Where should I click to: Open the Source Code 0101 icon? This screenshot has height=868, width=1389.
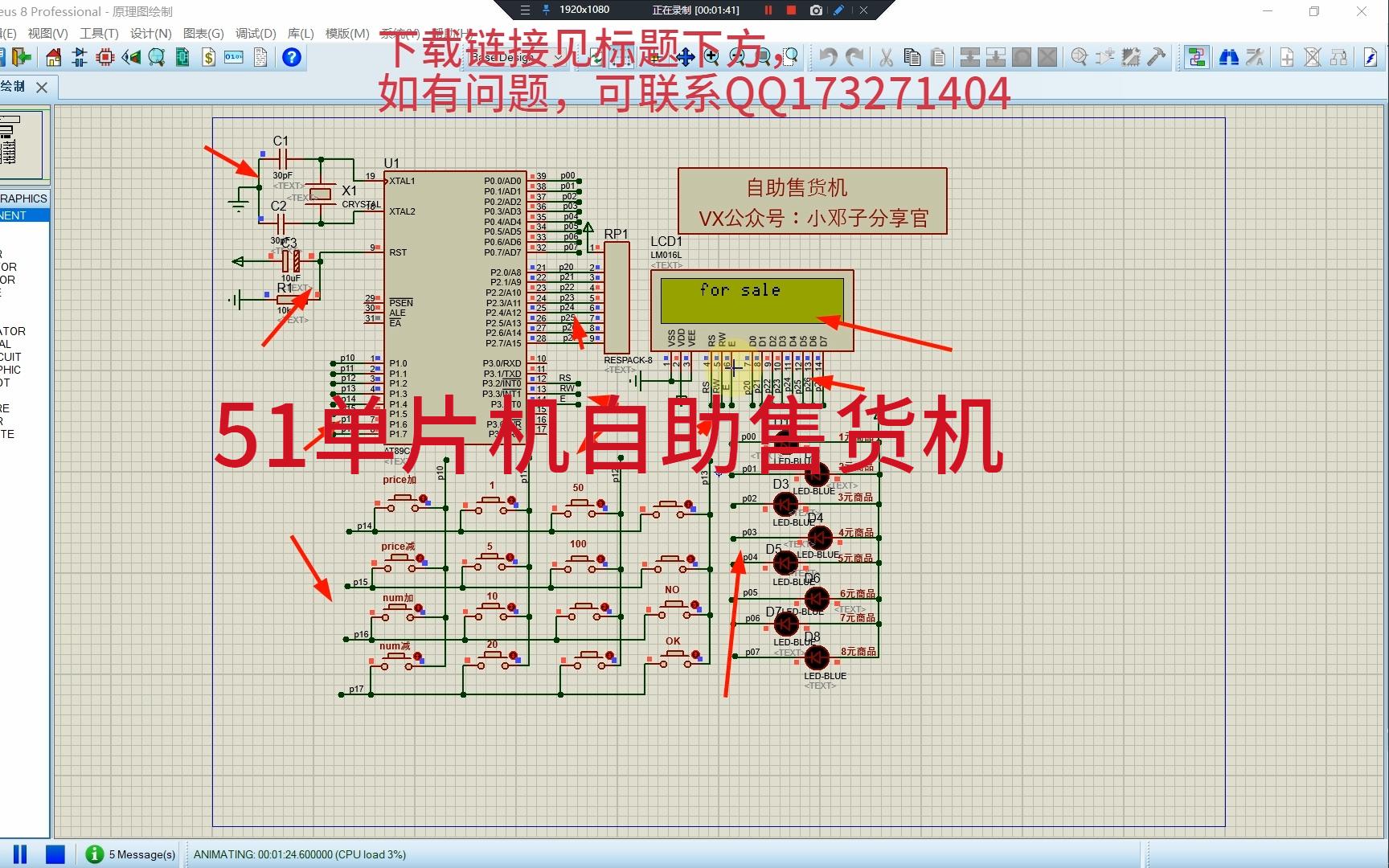pyautogui.click(x=234, y=57)
